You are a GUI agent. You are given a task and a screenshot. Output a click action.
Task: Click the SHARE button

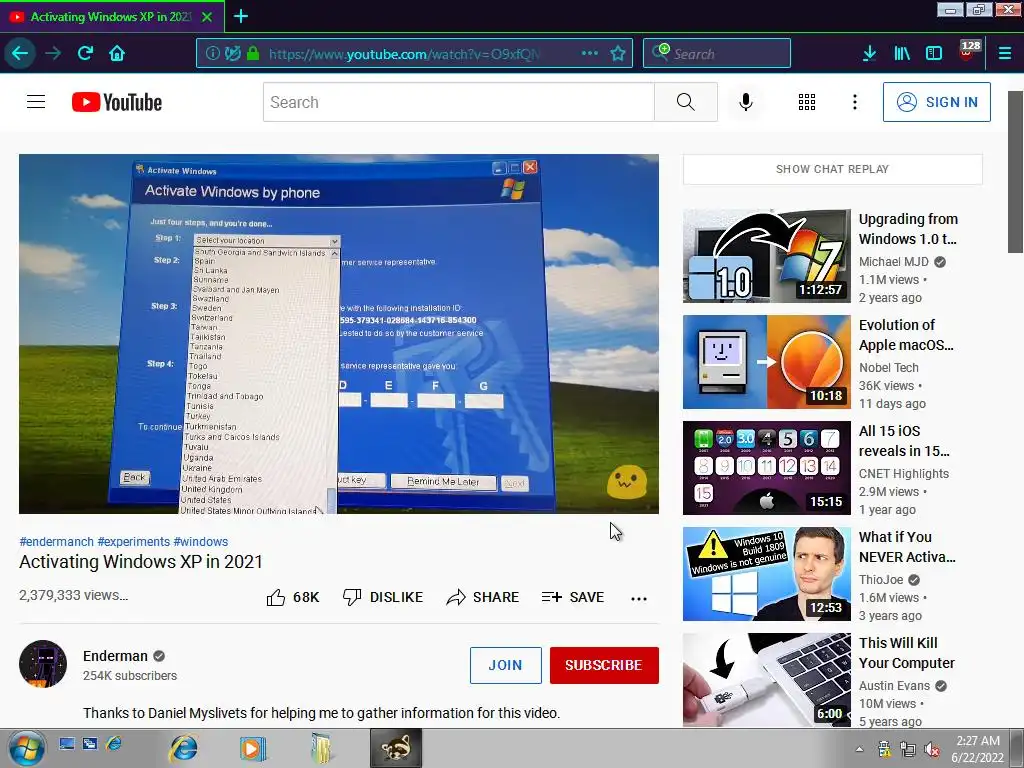pos(483,597)
